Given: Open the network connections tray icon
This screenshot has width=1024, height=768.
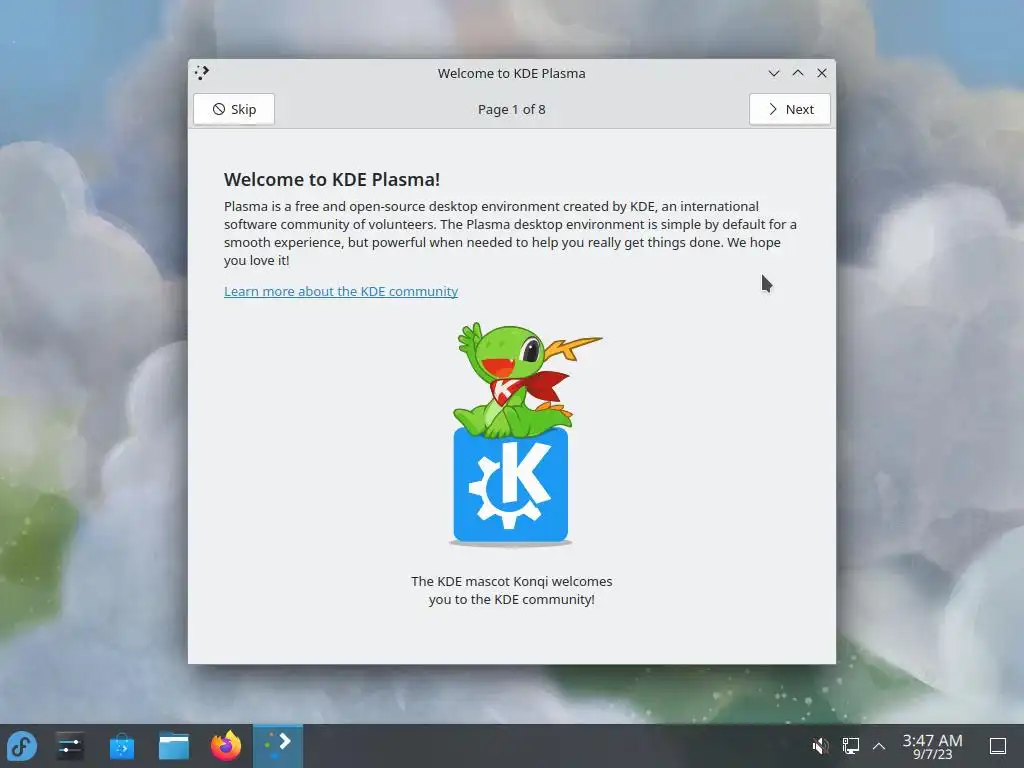Looking at the screenshot, I should tap(850, 746).
